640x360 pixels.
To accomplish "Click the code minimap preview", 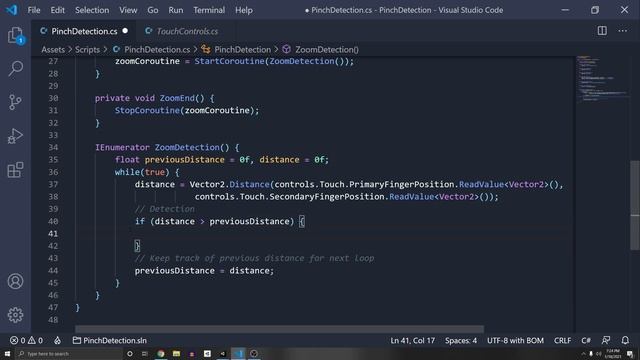I will [602, 78].
